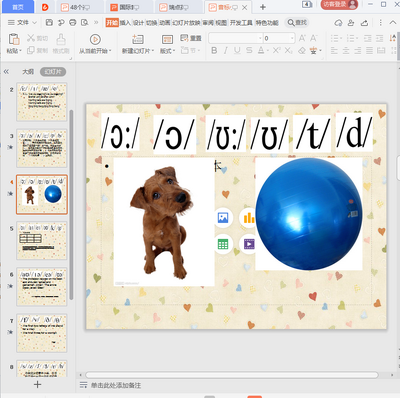Switch to the 插入 ribbon tab

[x=125, y=23]
